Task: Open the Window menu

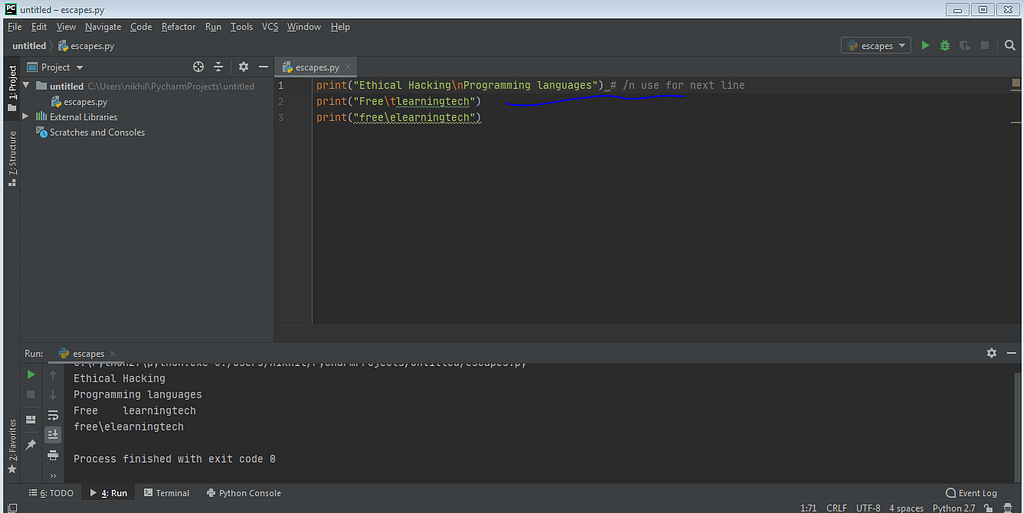Action: tap(304, 27)
